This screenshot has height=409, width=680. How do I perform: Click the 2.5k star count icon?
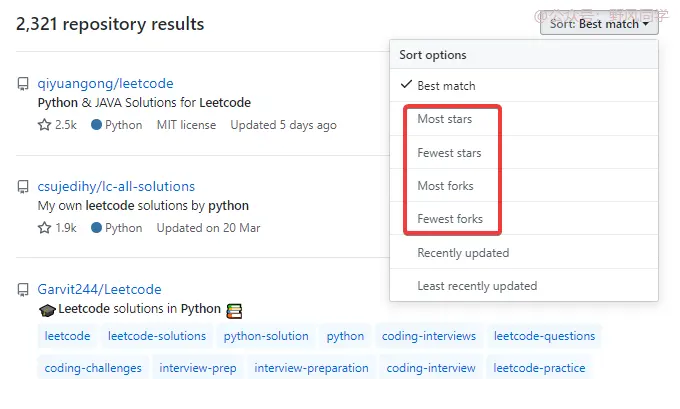(x=44, y=126)
